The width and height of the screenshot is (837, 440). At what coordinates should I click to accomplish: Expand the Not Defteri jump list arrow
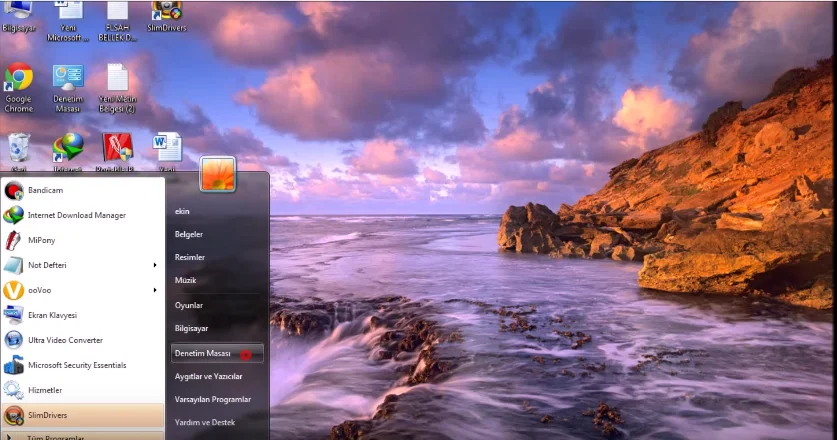coord(155,265)
